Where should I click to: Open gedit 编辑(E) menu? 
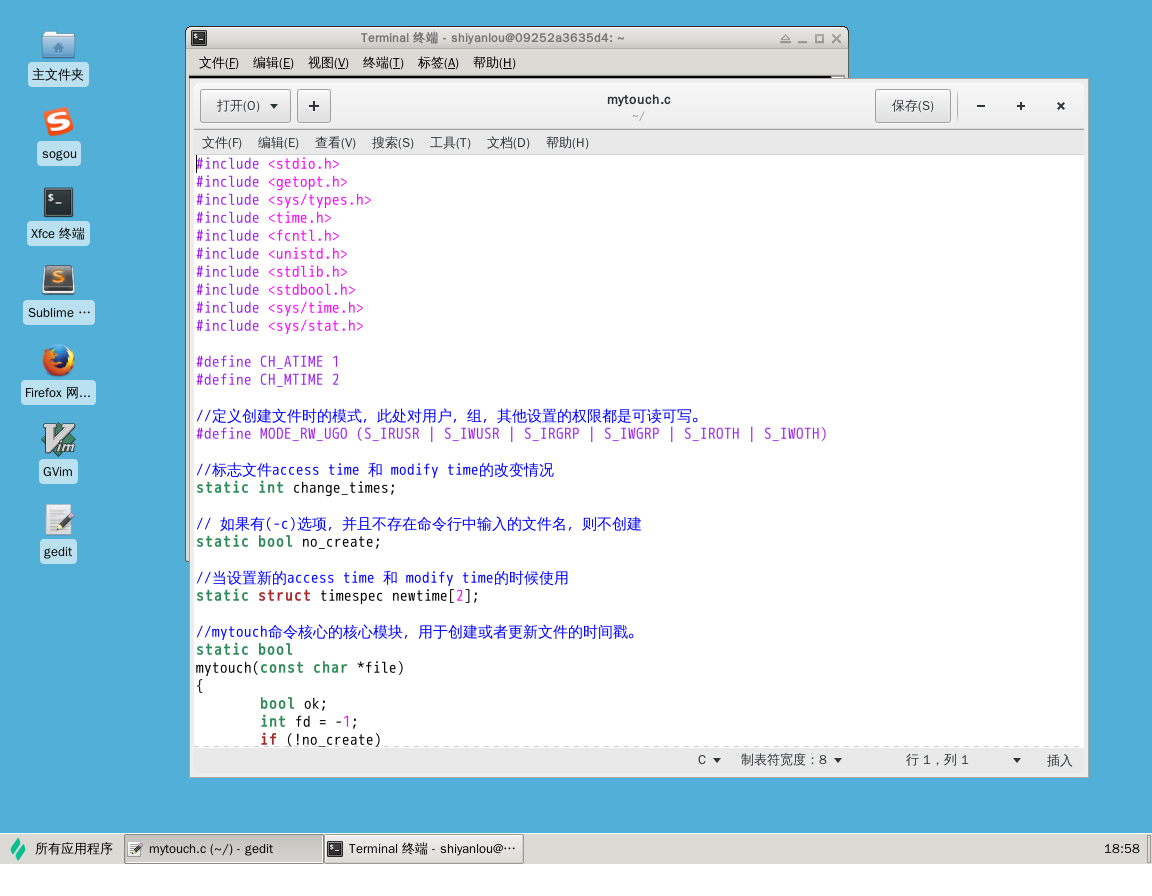(x=278, y=143)
